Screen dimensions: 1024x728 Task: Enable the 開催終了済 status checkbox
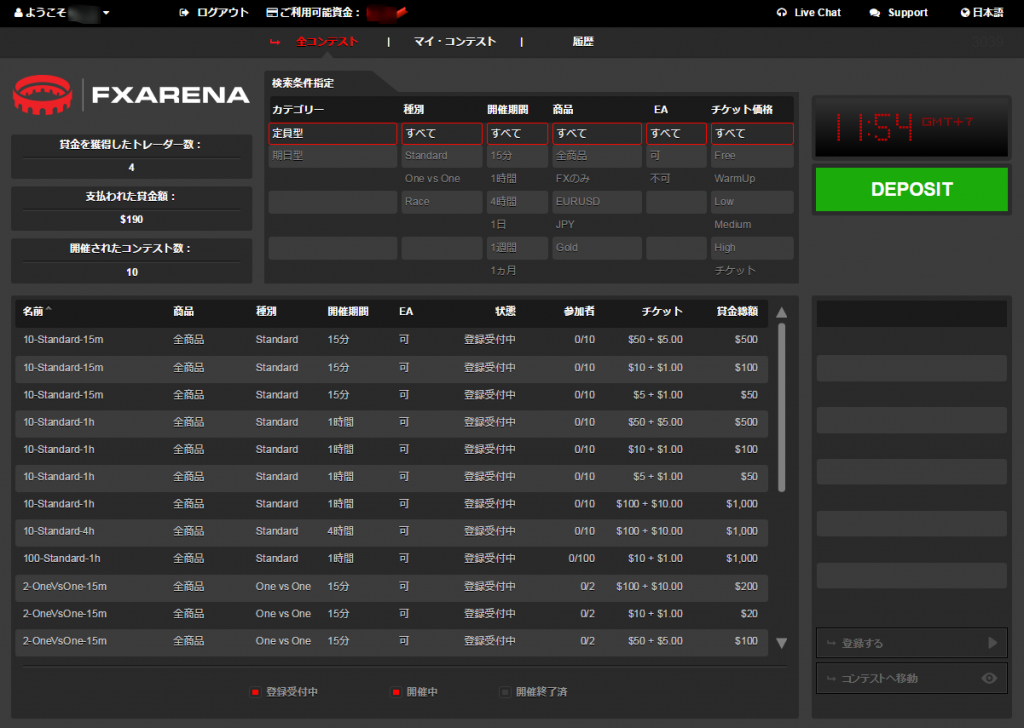click(505, 692)
